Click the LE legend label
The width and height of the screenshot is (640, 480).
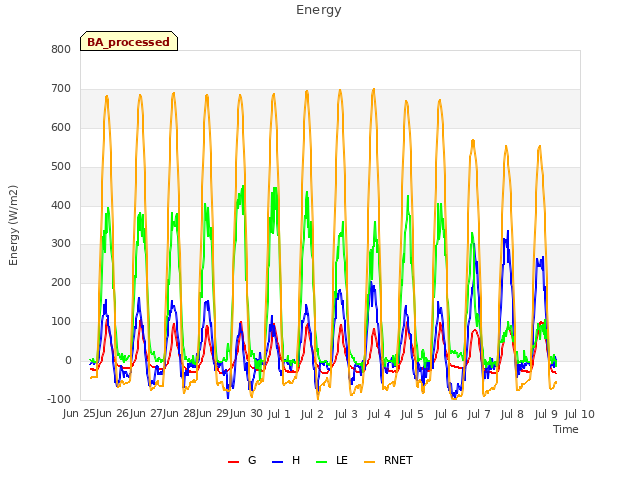(342, 460)
